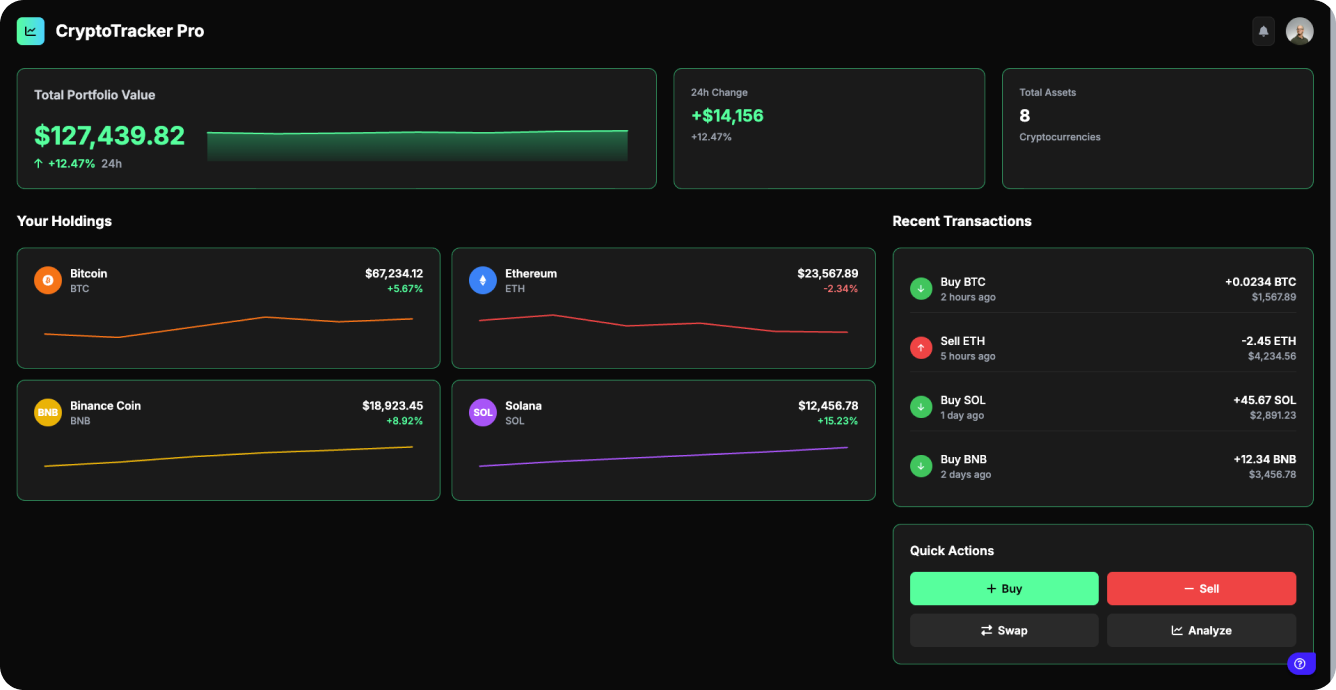
Task: Select the Ethereum holdings card
Action: tap(663, 308)
